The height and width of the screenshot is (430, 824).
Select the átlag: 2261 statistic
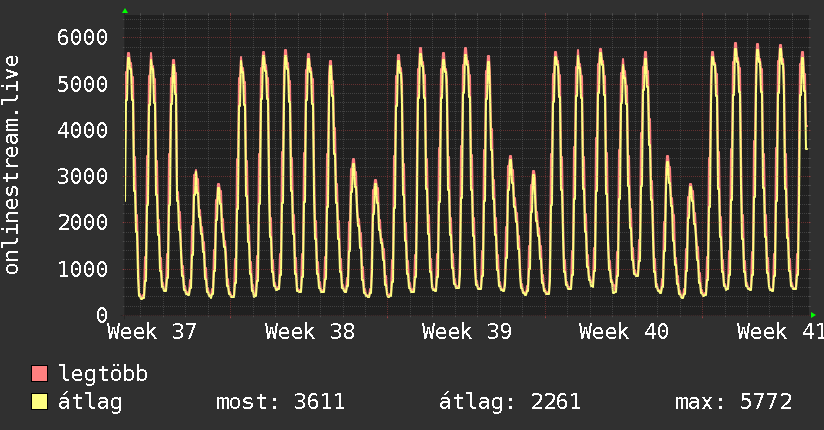[x=510, y=402]
